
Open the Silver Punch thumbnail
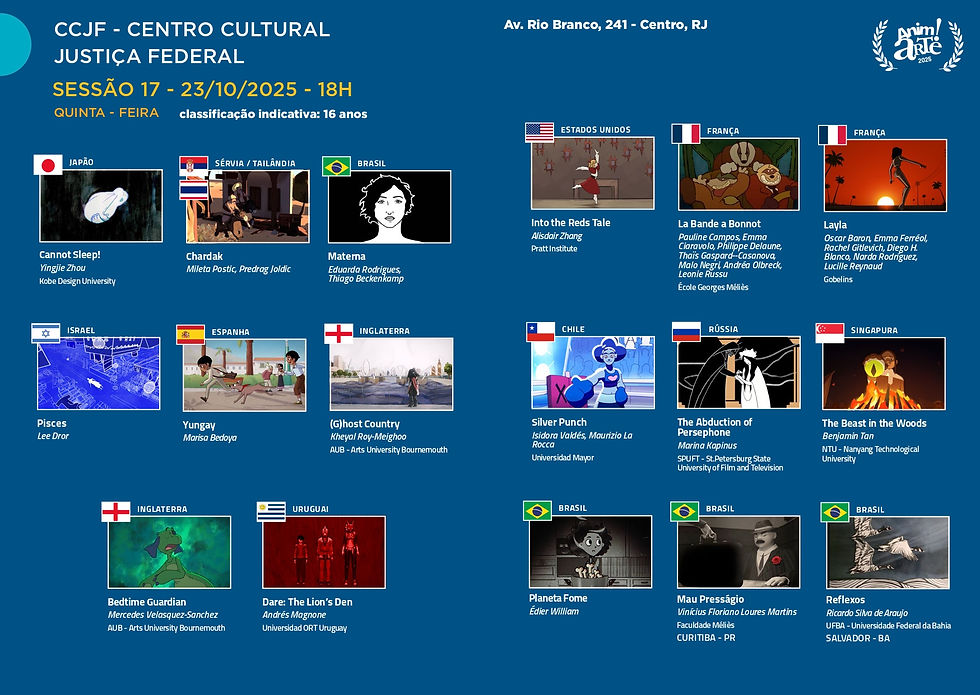coord(593,372)
